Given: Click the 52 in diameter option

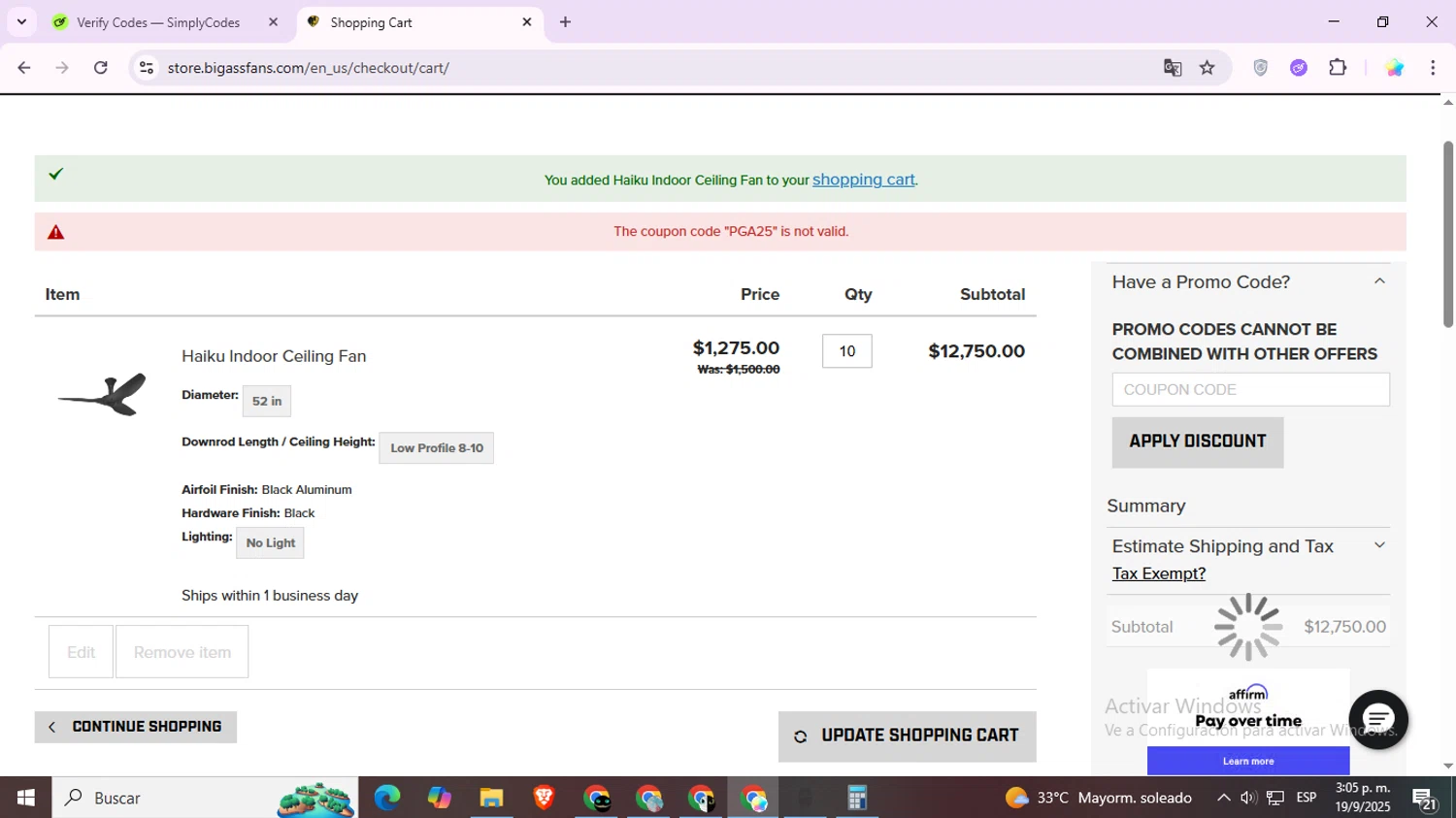Looking at the screenshot, I should pos(267,401).
